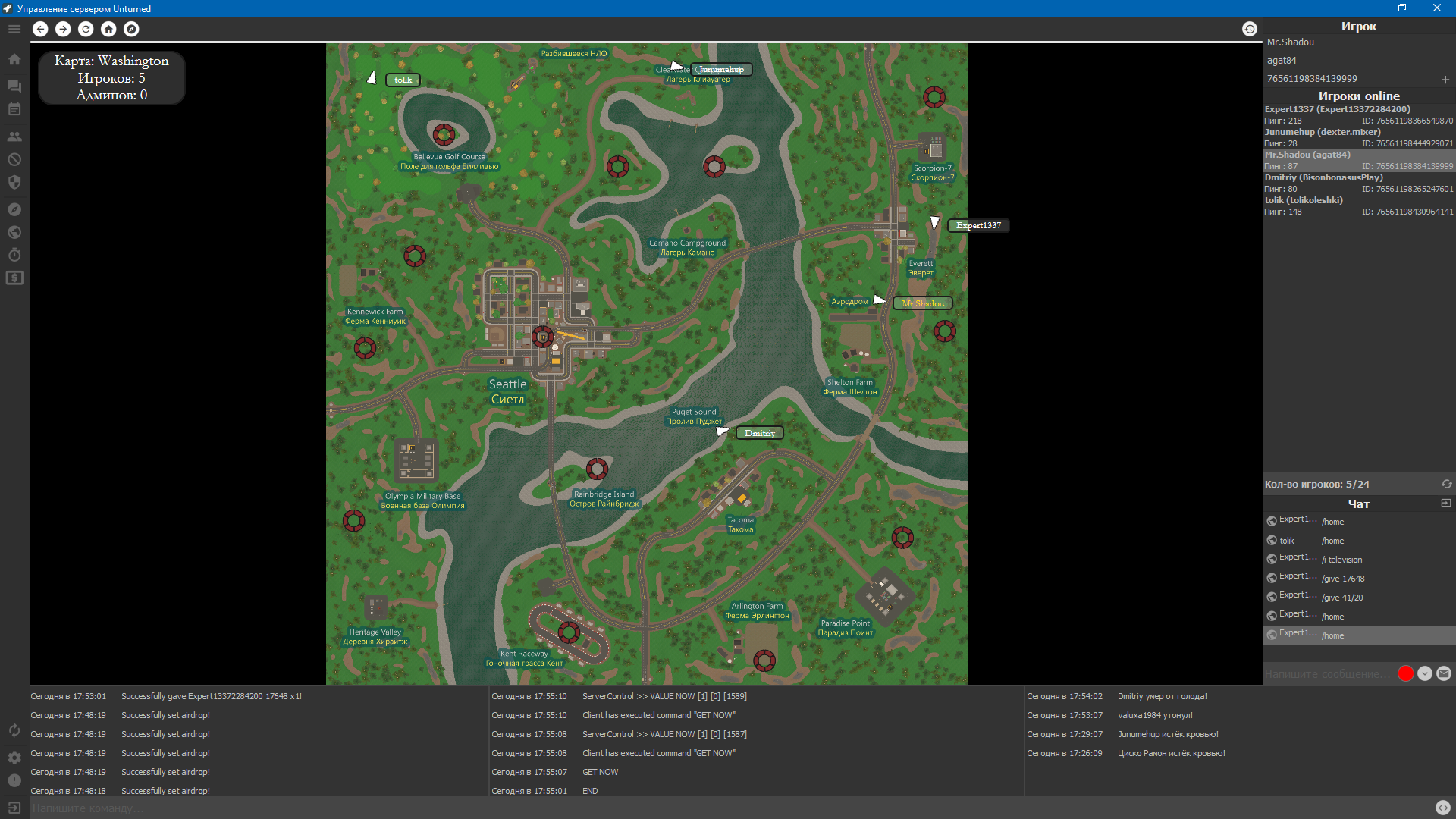Click the history clock icon above the map
The image size is (1456, 819).
click(1250, 29)
